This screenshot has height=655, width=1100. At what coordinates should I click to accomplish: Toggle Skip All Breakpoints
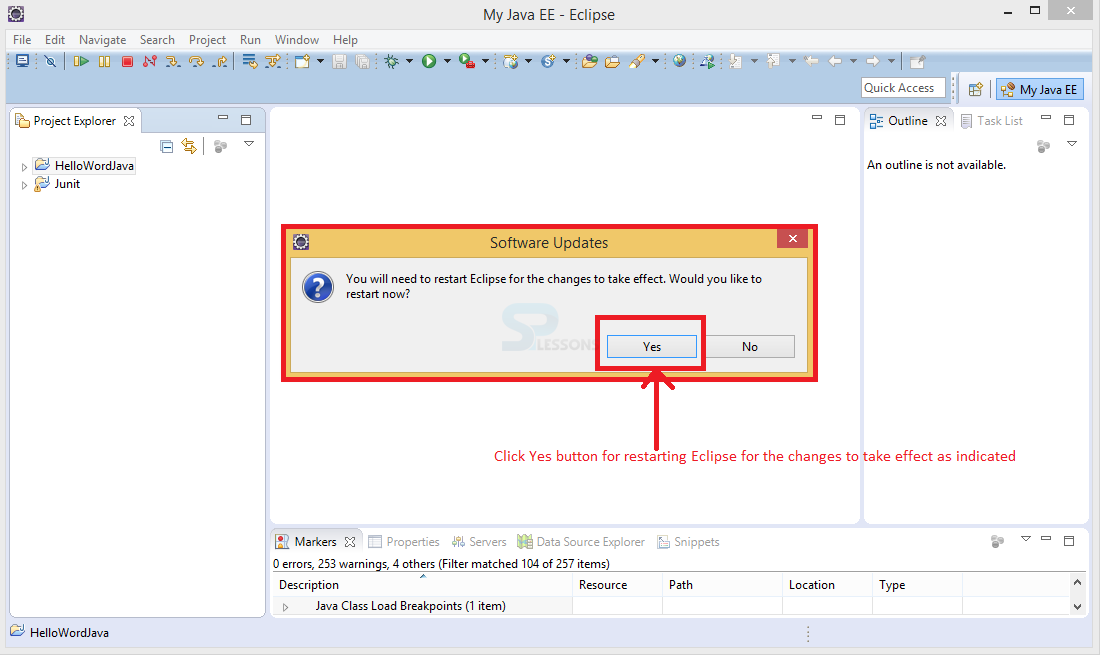(x=50, y=62)
